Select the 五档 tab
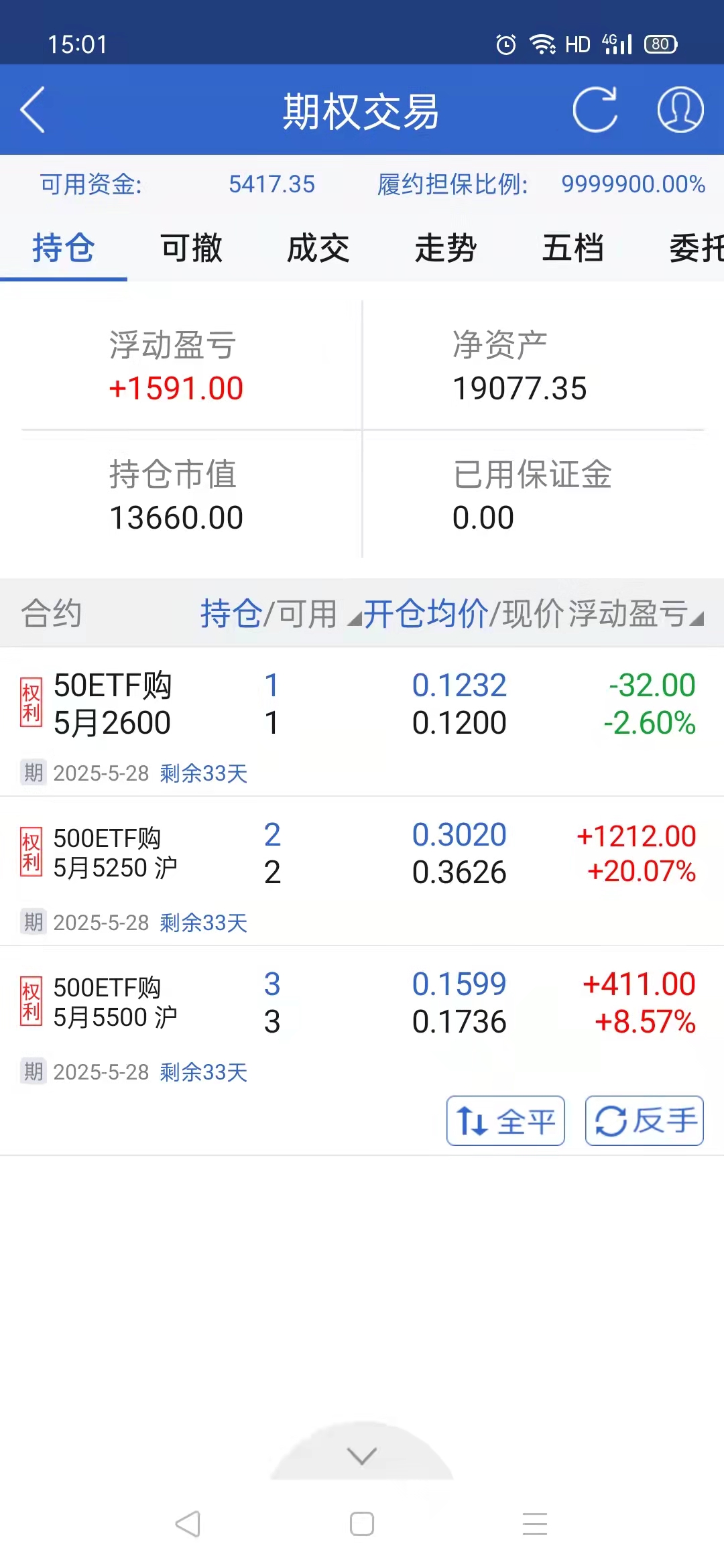 tap(573, 249)
